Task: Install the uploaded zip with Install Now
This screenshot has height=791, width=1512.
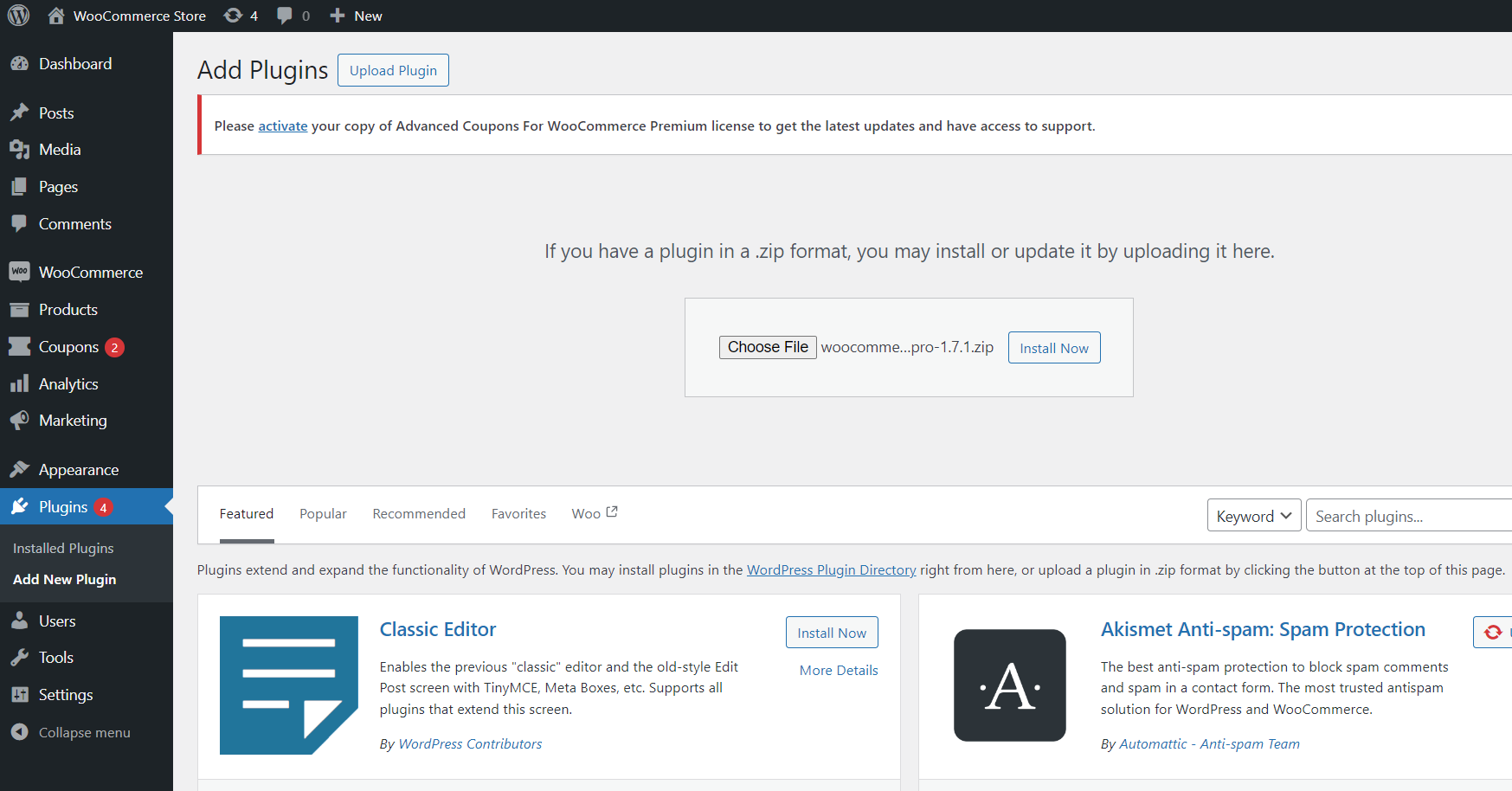Action: (x=1053, y=348)
